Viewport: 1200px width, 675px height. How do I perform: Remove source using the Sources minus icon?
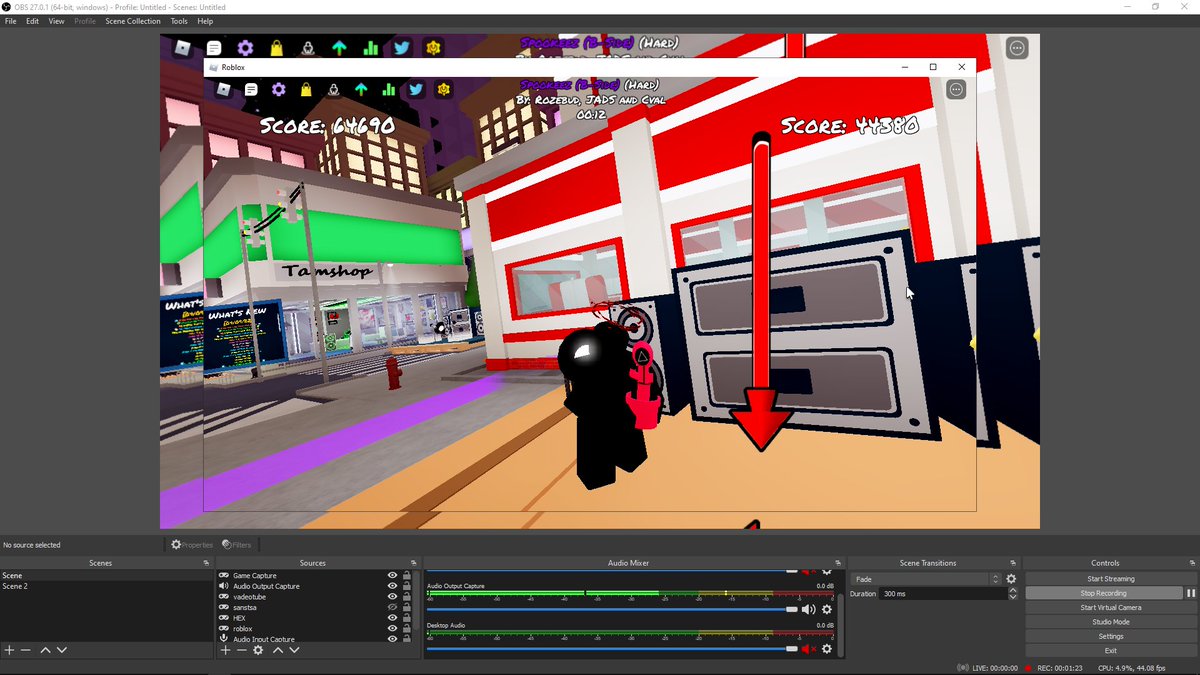pyautogui.click(x=241, y=650)
